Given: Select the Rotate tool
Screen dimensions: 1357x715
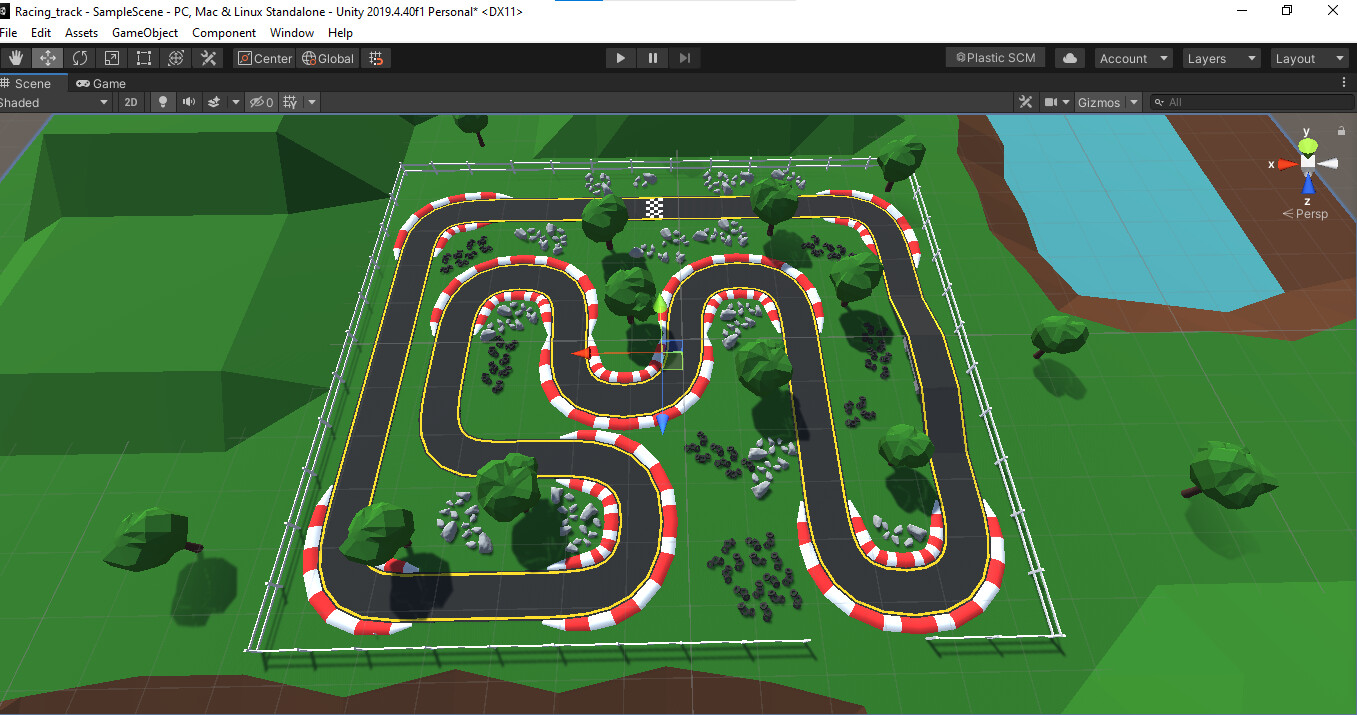Looking at the screenshot, I should coord(79,57).
